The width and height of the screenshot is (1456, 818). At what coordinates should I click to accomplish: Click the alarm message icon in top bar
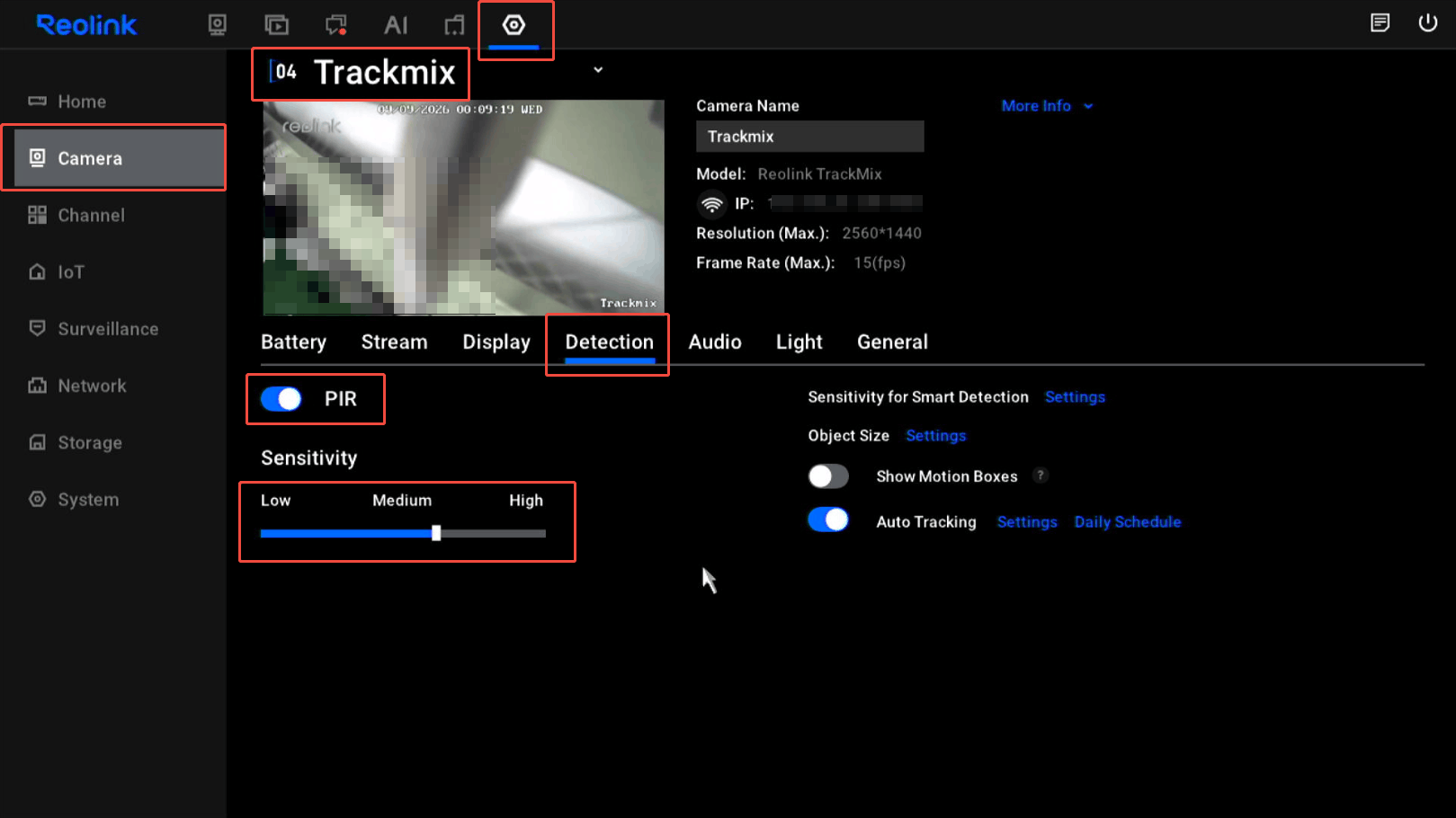pos(336,24)
